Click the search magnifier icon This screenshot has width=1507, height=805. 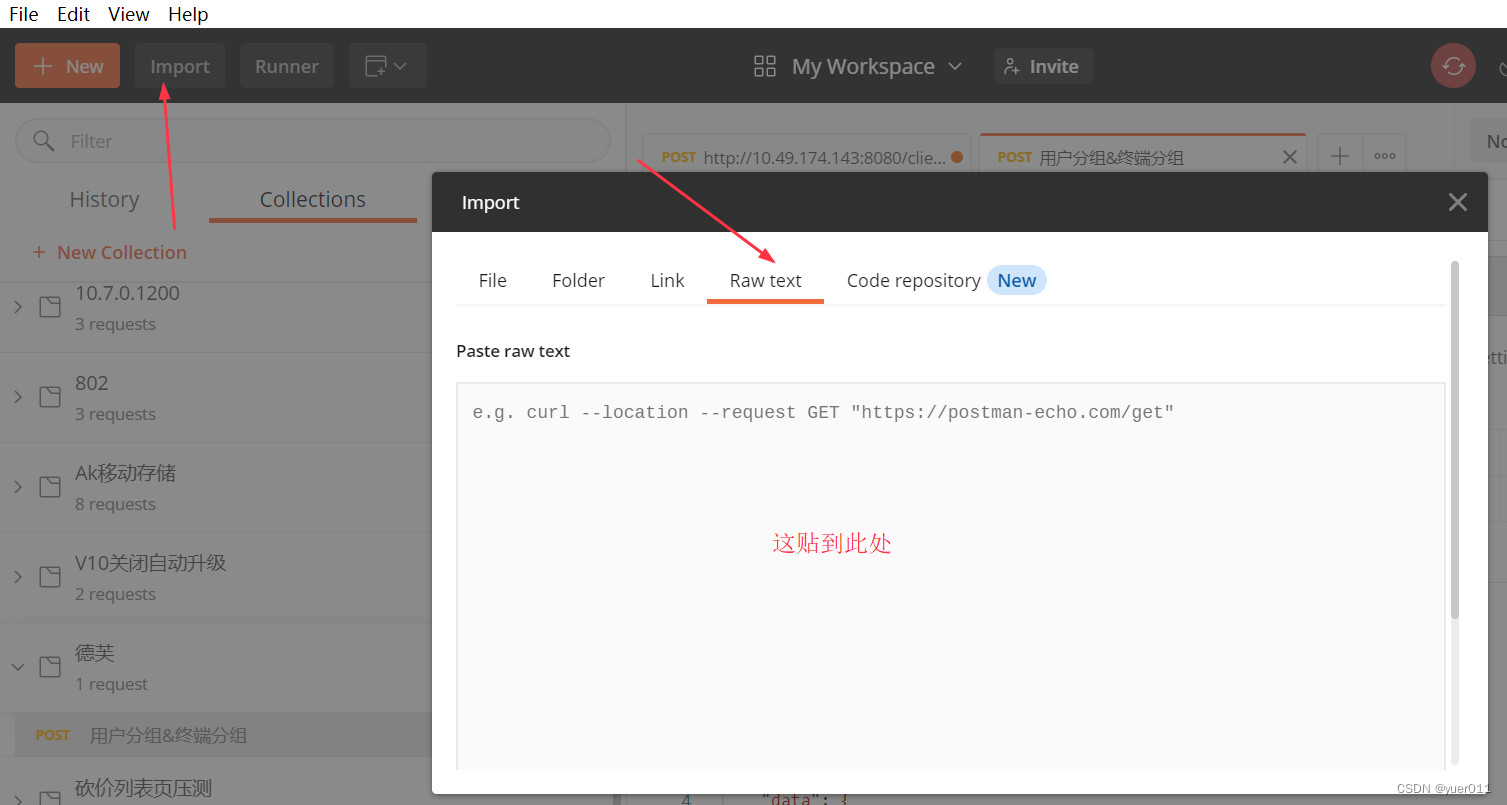tap(44, 141)
